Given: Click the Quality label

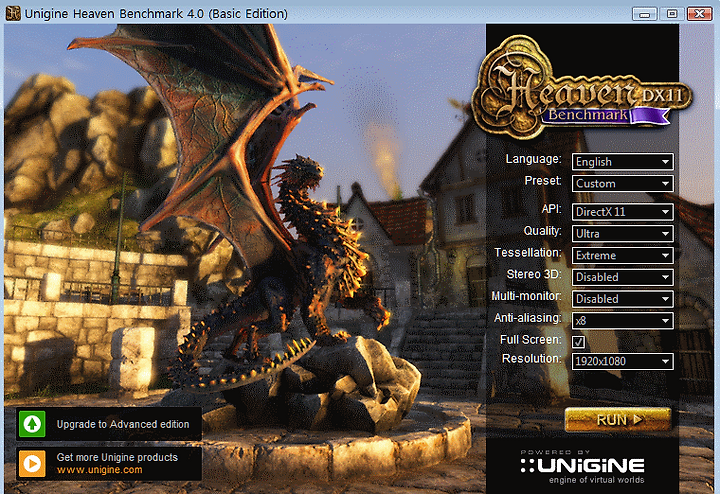Looking at the screenshot, I should [542, 231].
